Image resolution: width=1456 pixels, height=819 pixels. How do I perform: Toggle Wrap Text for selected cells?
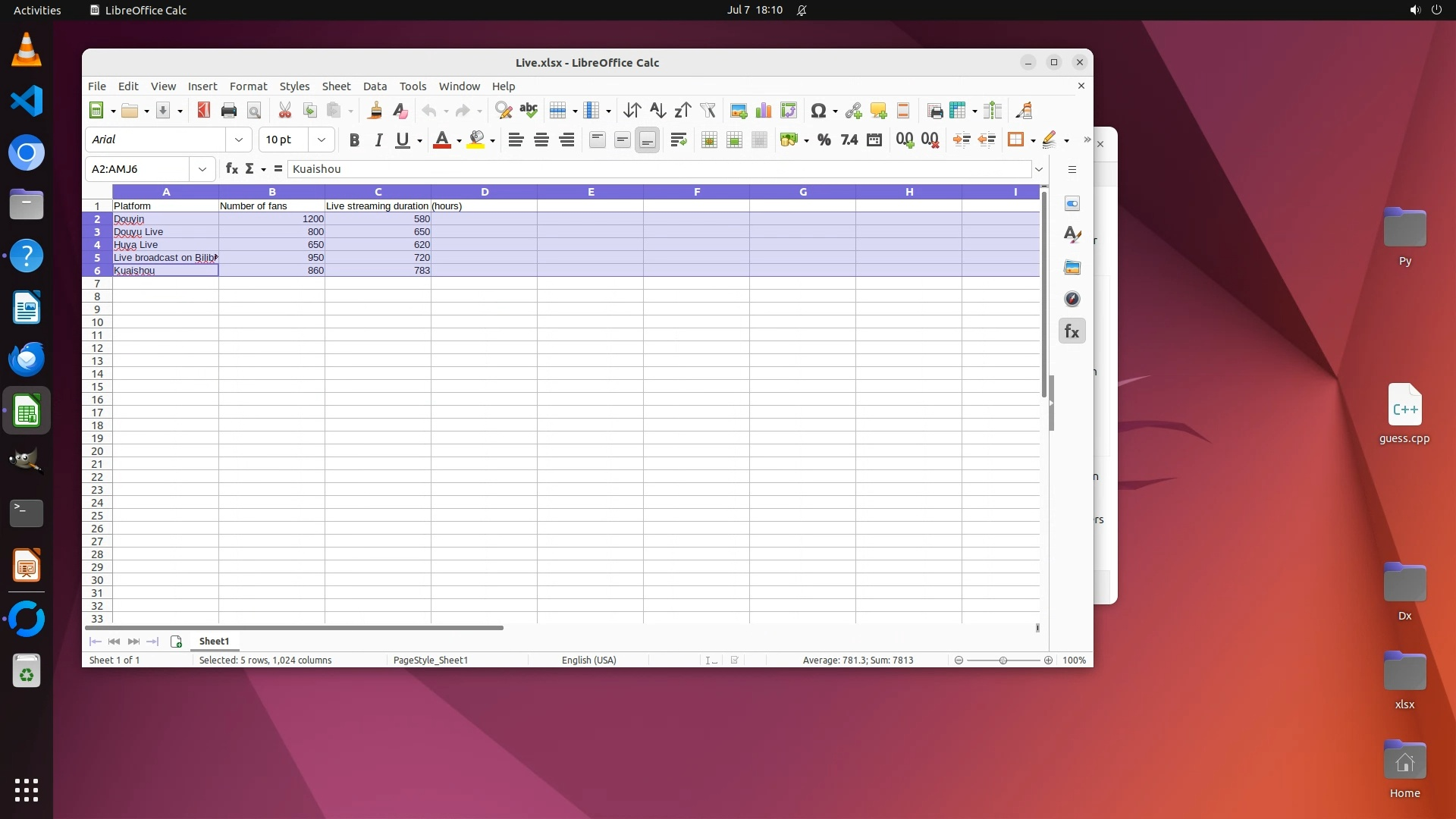(x=679, y=140)
